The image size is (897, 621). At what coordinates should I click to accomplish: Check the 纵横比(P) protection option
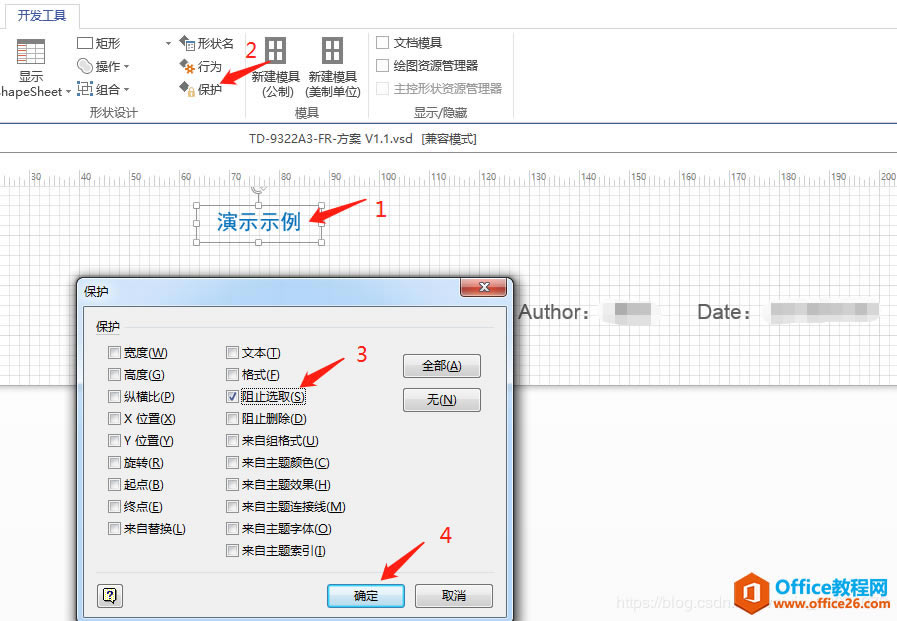pos(114,396)
